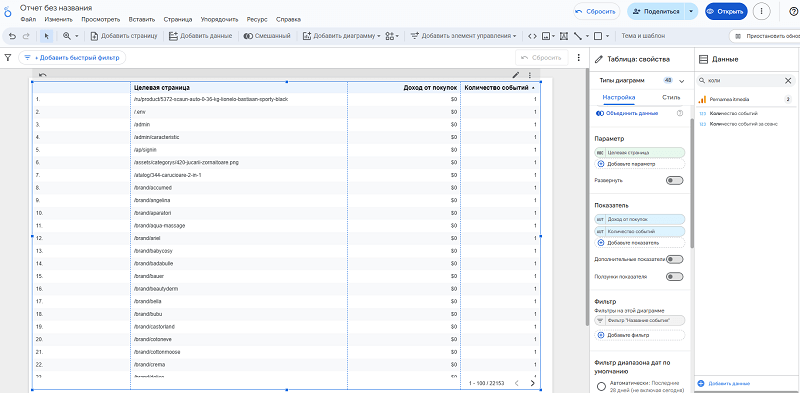
Task: Open the table's three-dot options menu
Action: (x=530, y=75)
